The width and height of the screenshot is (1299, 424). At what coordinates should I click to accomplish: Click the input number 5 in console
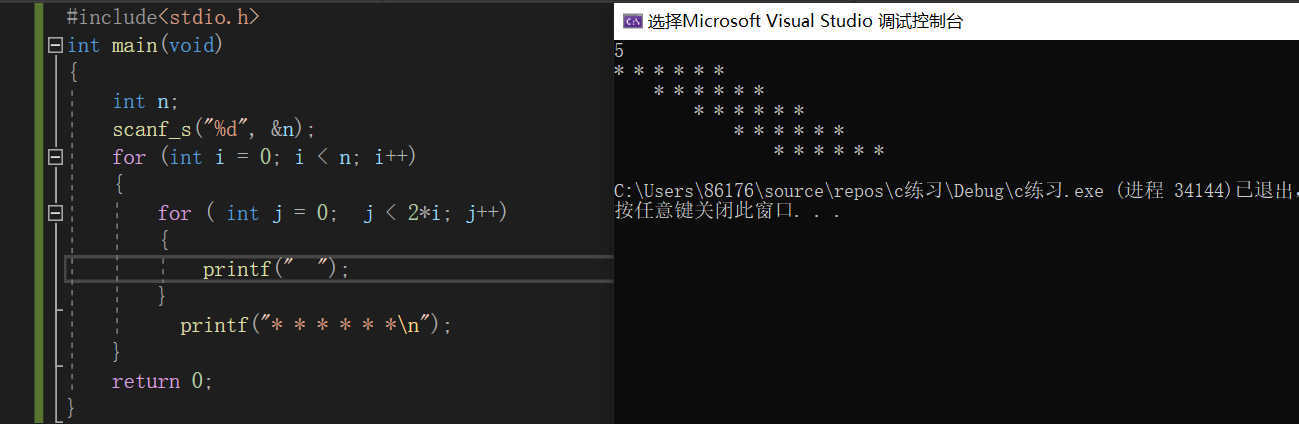620,50
